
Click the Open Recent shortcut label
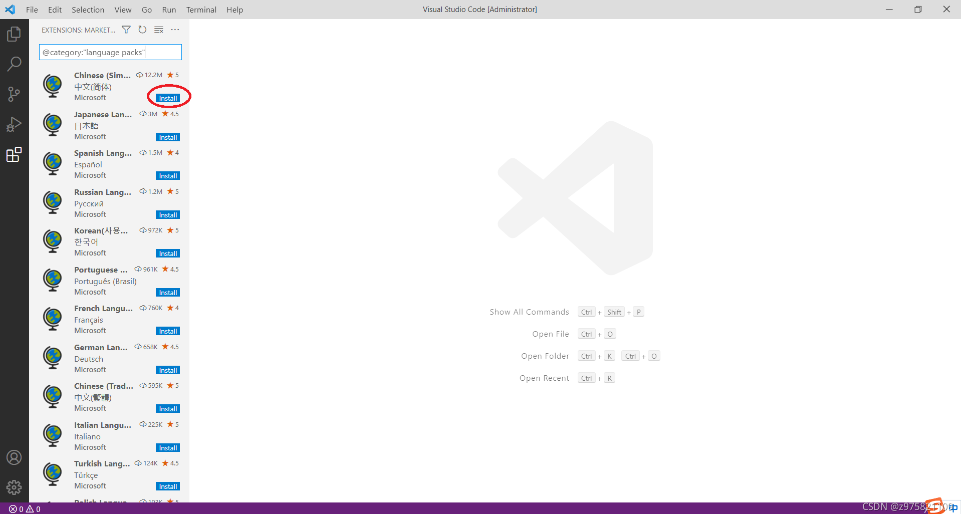pos(544,378)
